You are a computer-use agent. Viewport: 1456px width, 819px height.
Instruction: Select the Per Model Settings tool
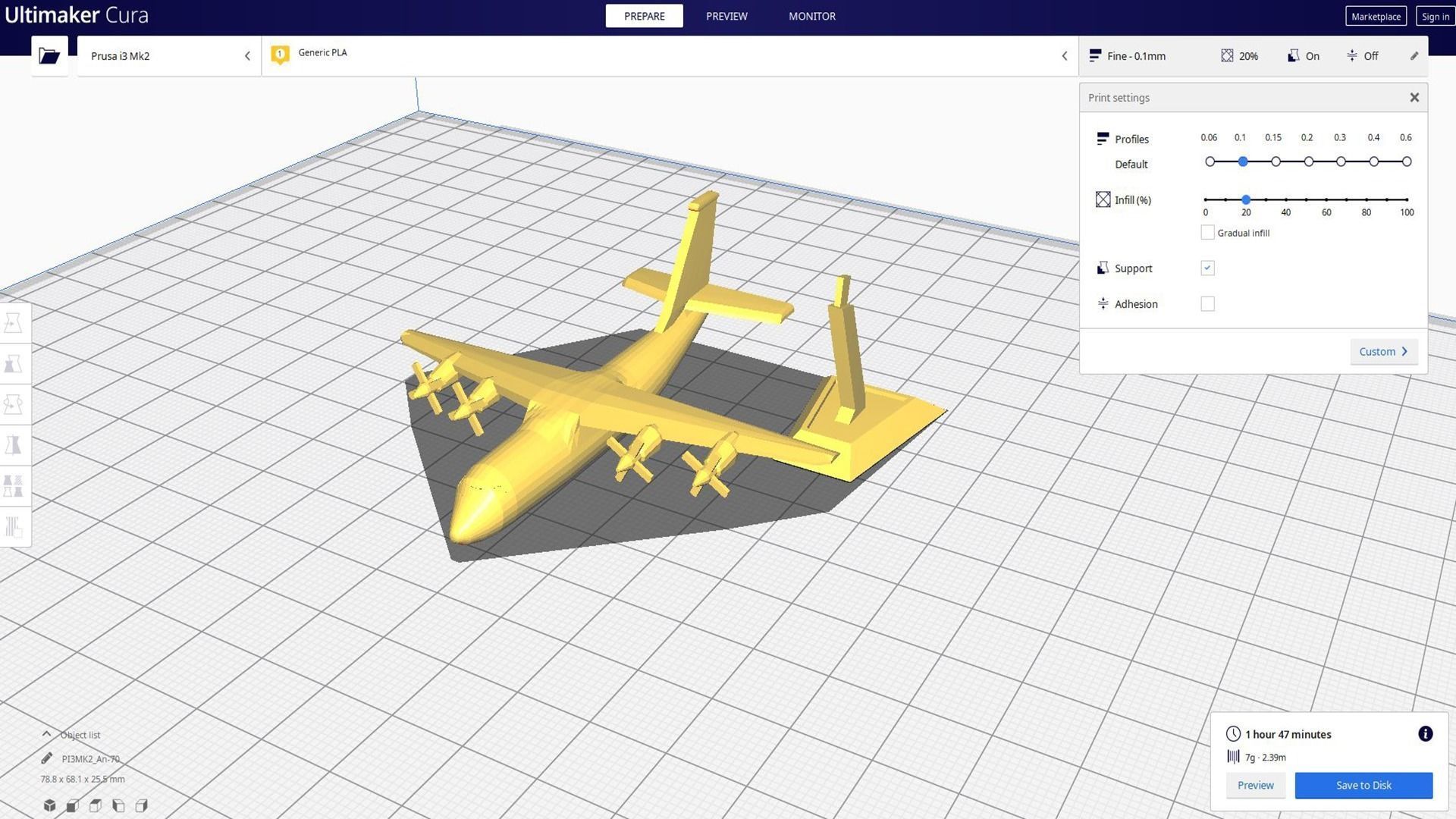coord(14,485)
